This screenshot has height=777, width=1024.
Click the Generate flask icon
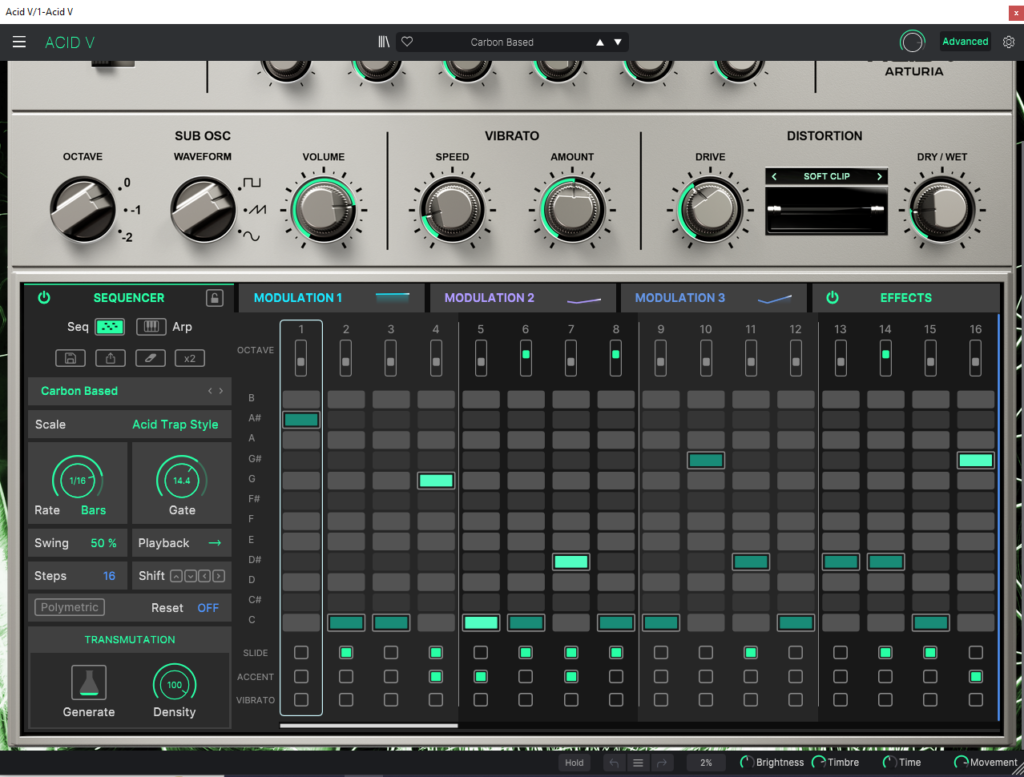coord(89,683)
